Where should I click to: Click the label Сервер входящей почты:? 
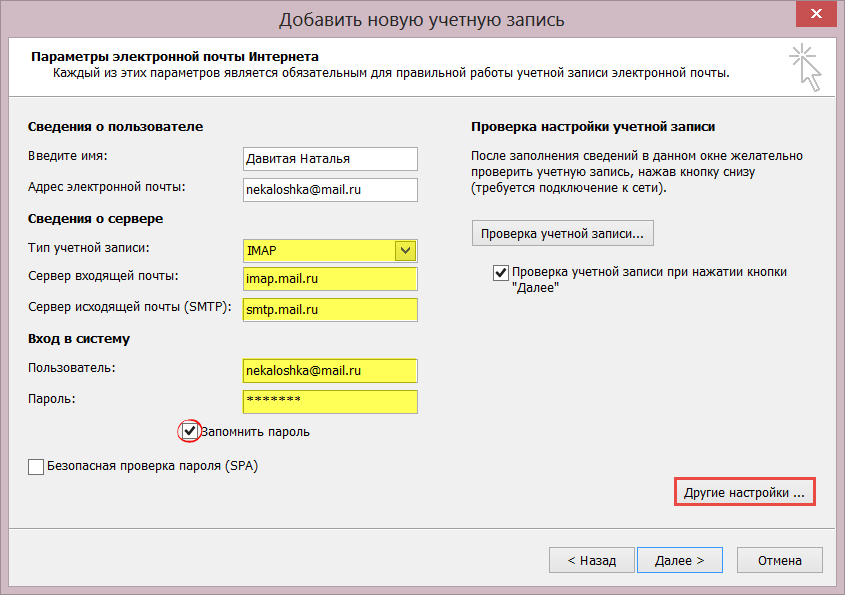[x=103, y=276]
